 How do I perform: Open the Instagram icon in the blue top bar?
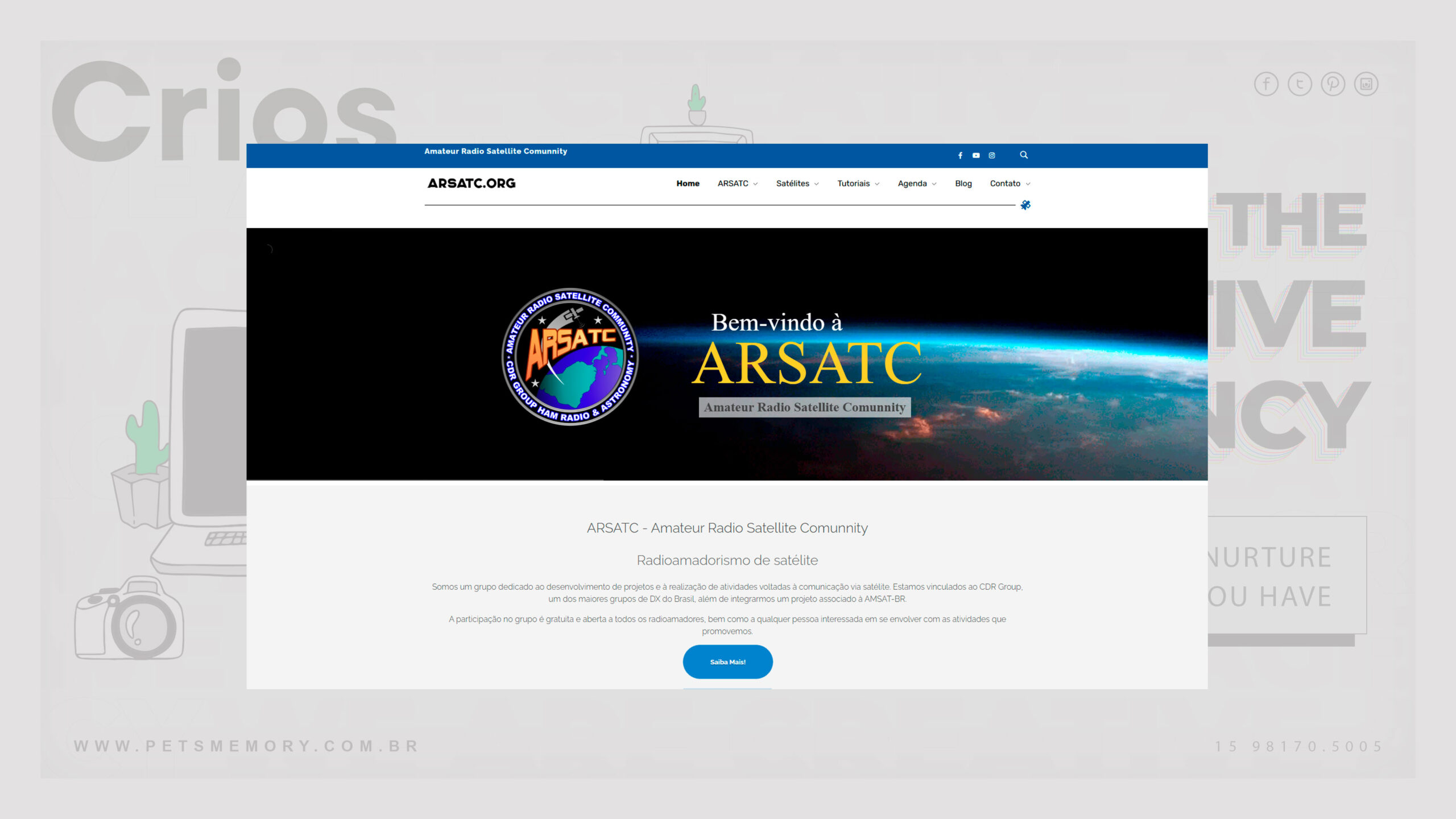[x=992, y=155]
